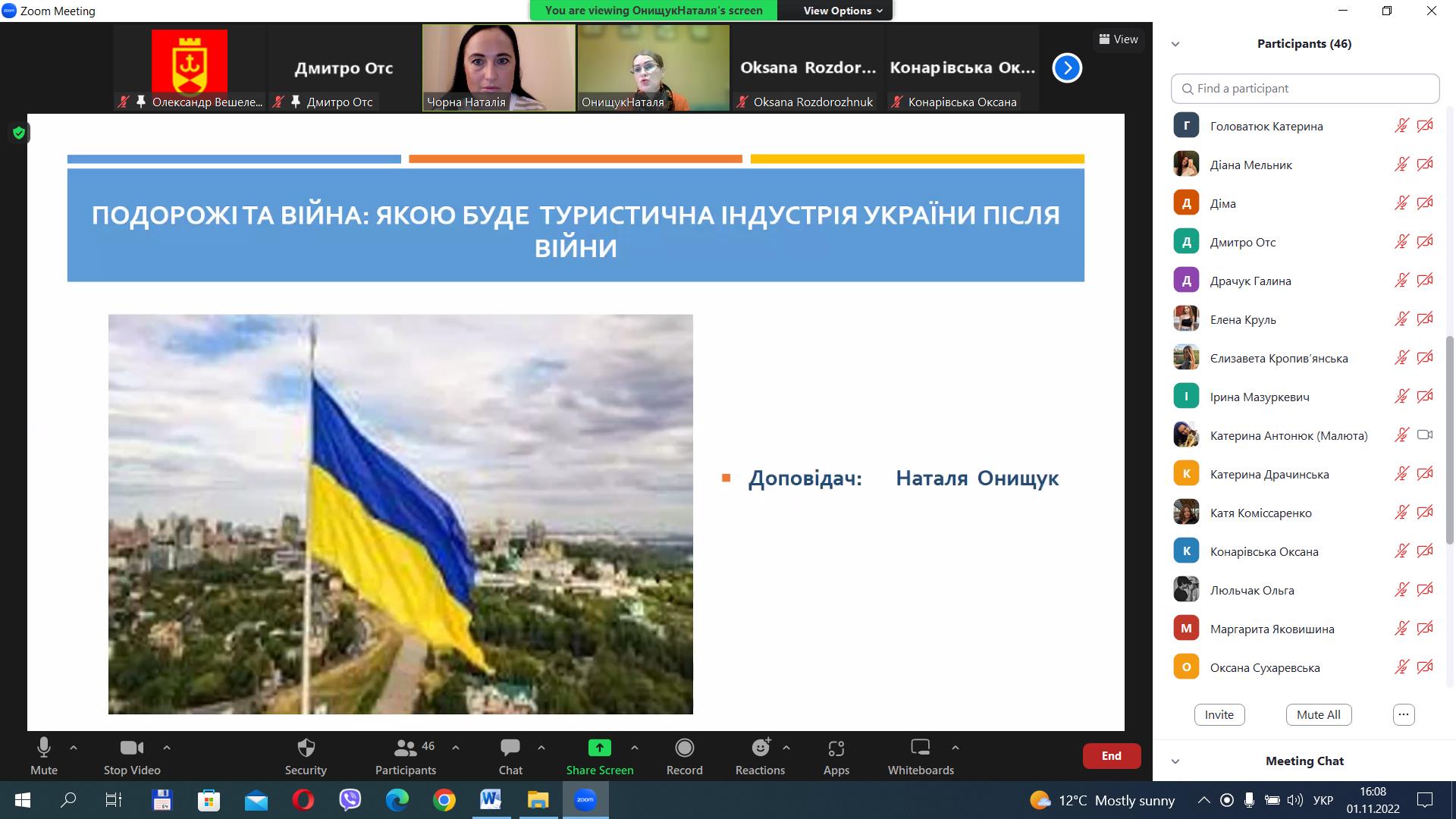This screenshot has width=1456, height=819.
Task: Collapse the Participants panel chevron
Action: coord(1175,44)
